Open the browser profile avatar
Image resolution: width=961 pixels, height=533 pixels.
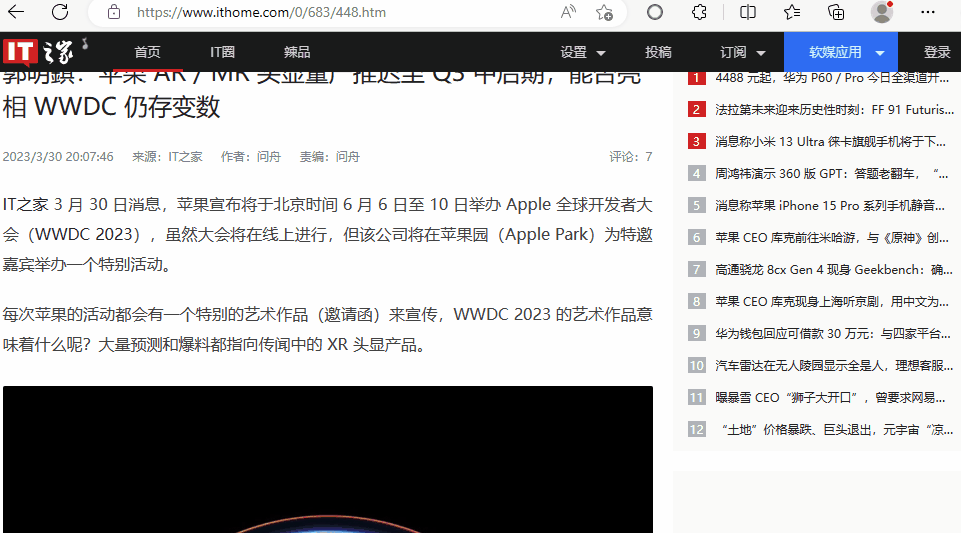882,12
